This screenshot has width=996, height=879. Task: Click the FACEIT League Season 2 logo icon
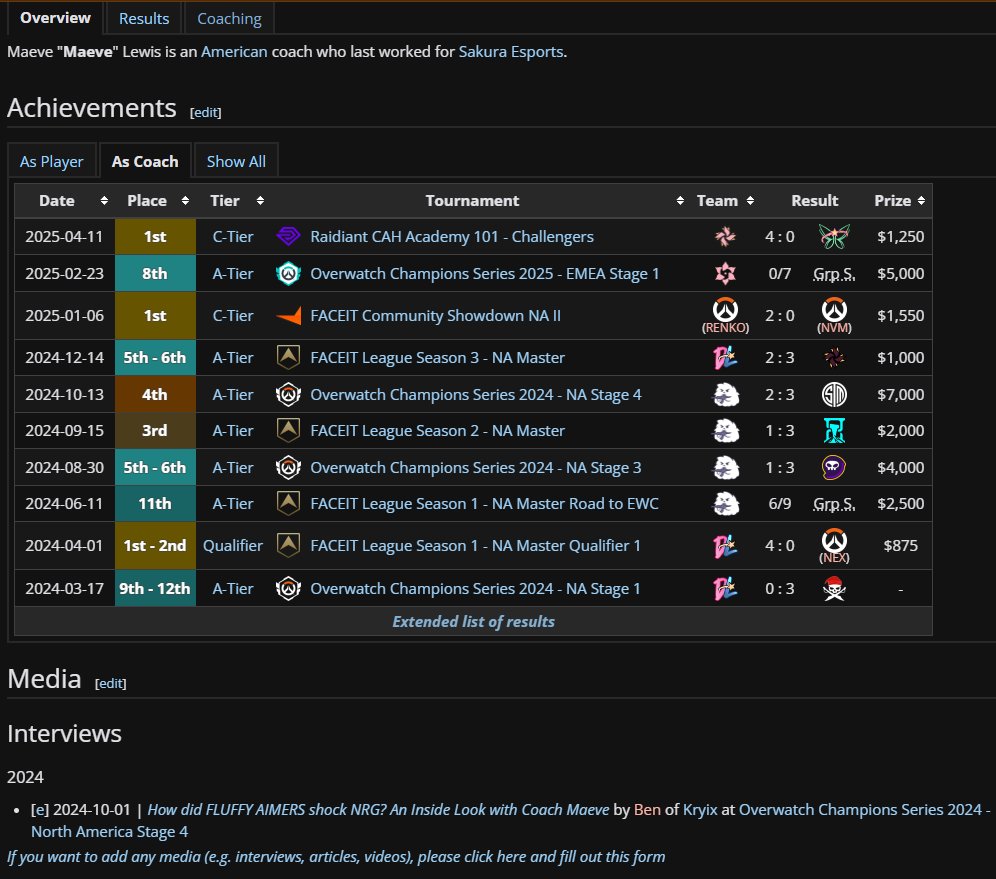(x=288, y=431)
